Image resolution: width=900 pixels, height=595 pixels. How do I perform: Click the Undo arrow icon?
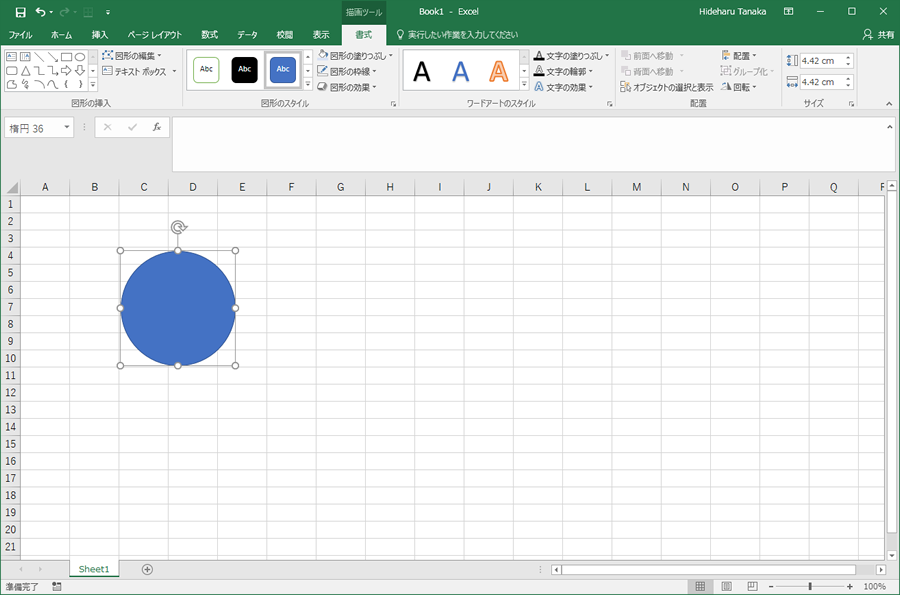pyautogui.click(x=40, y=12)
